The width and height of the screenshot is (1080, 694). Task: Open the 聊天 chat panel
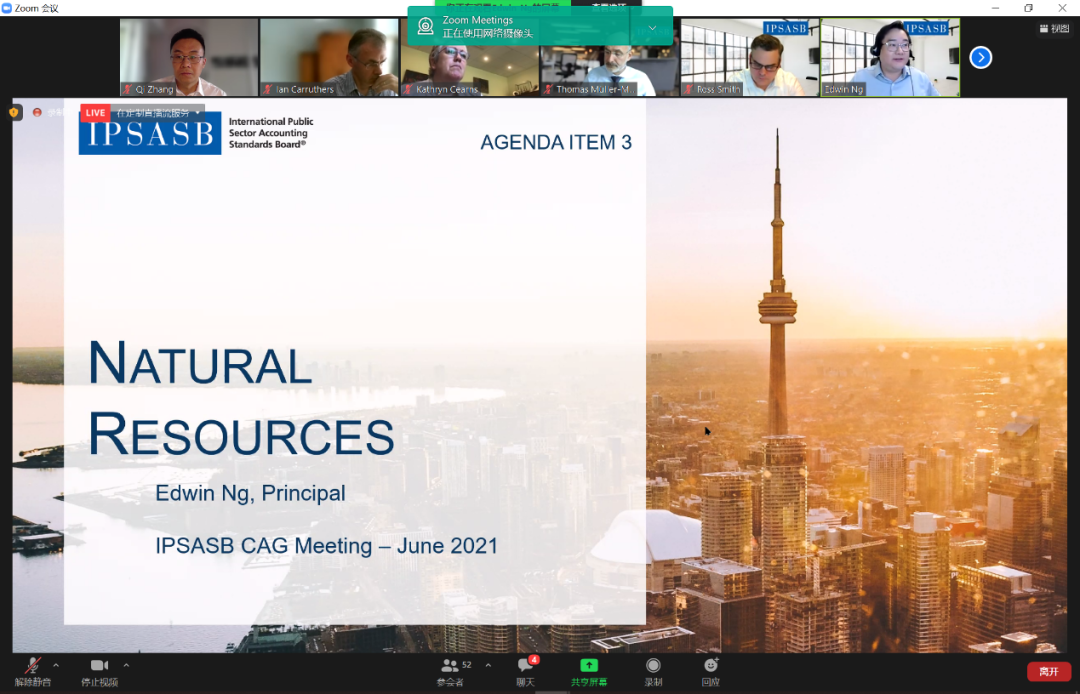tap(526, 672)
